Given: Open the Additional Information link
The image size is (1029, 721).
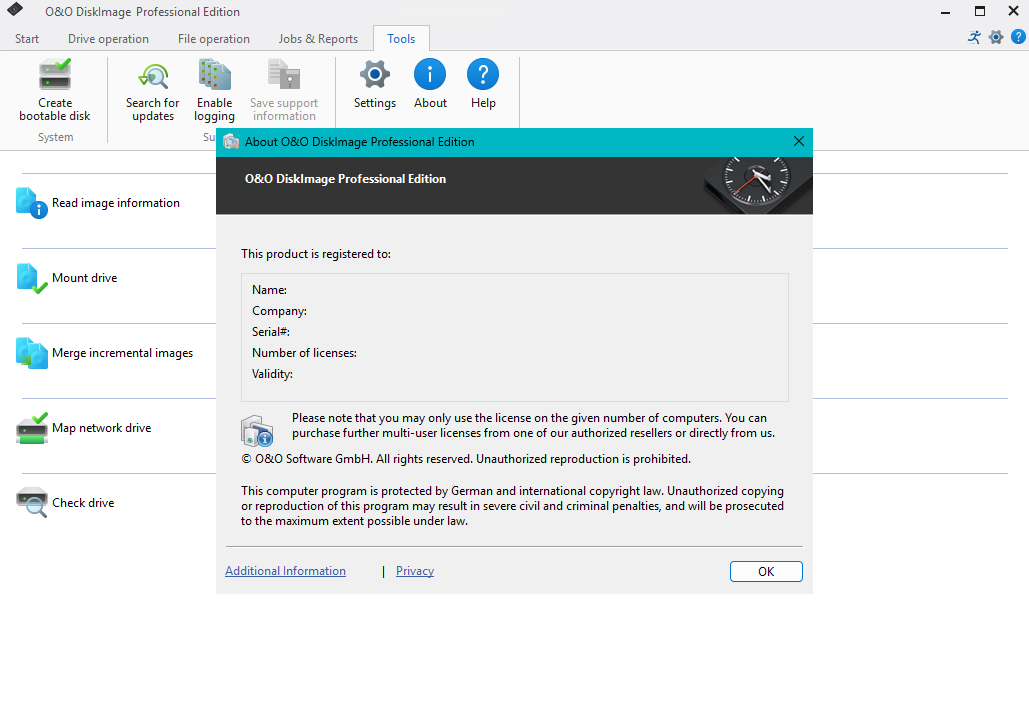Looking at the screenshot, I should pyautogui.click(x=285, y=571).
